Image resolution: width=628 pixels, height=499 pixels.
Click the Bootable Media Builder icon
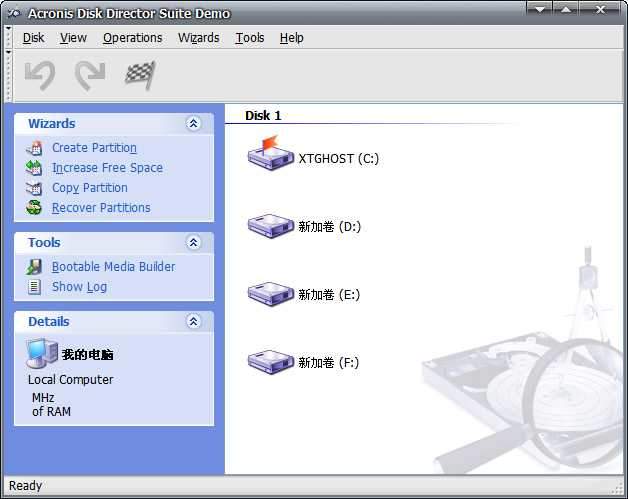pos(34,267)
